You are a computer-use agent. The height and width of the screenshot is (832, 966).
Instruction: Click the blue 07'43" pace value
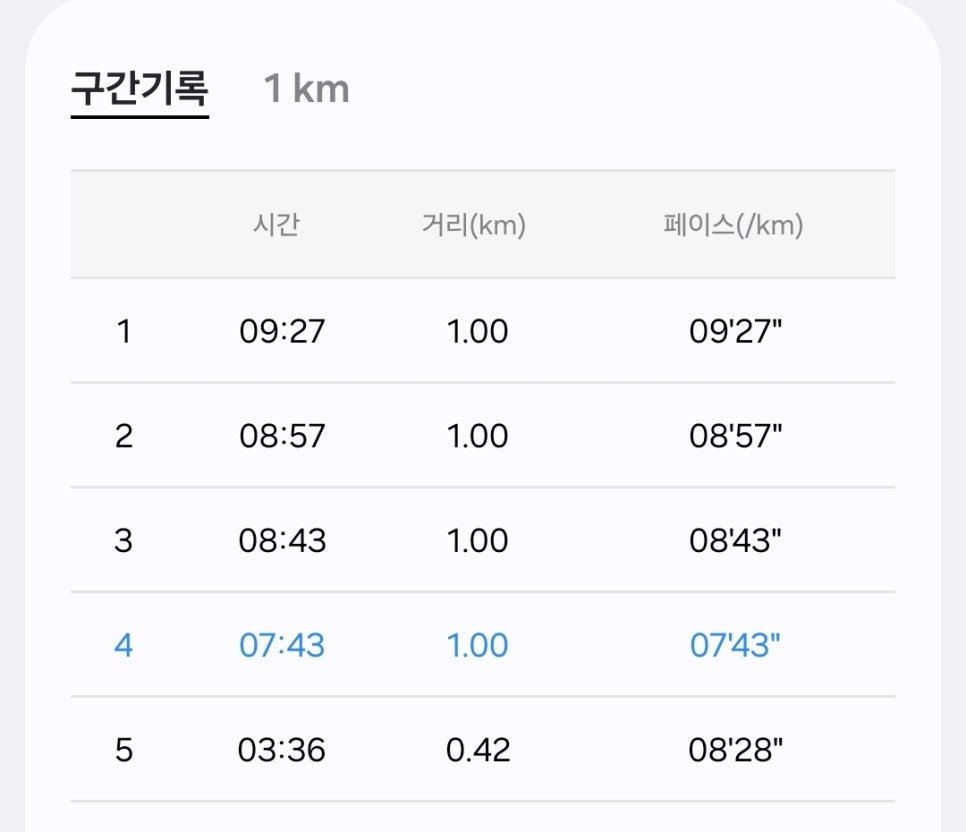[735, 645]
